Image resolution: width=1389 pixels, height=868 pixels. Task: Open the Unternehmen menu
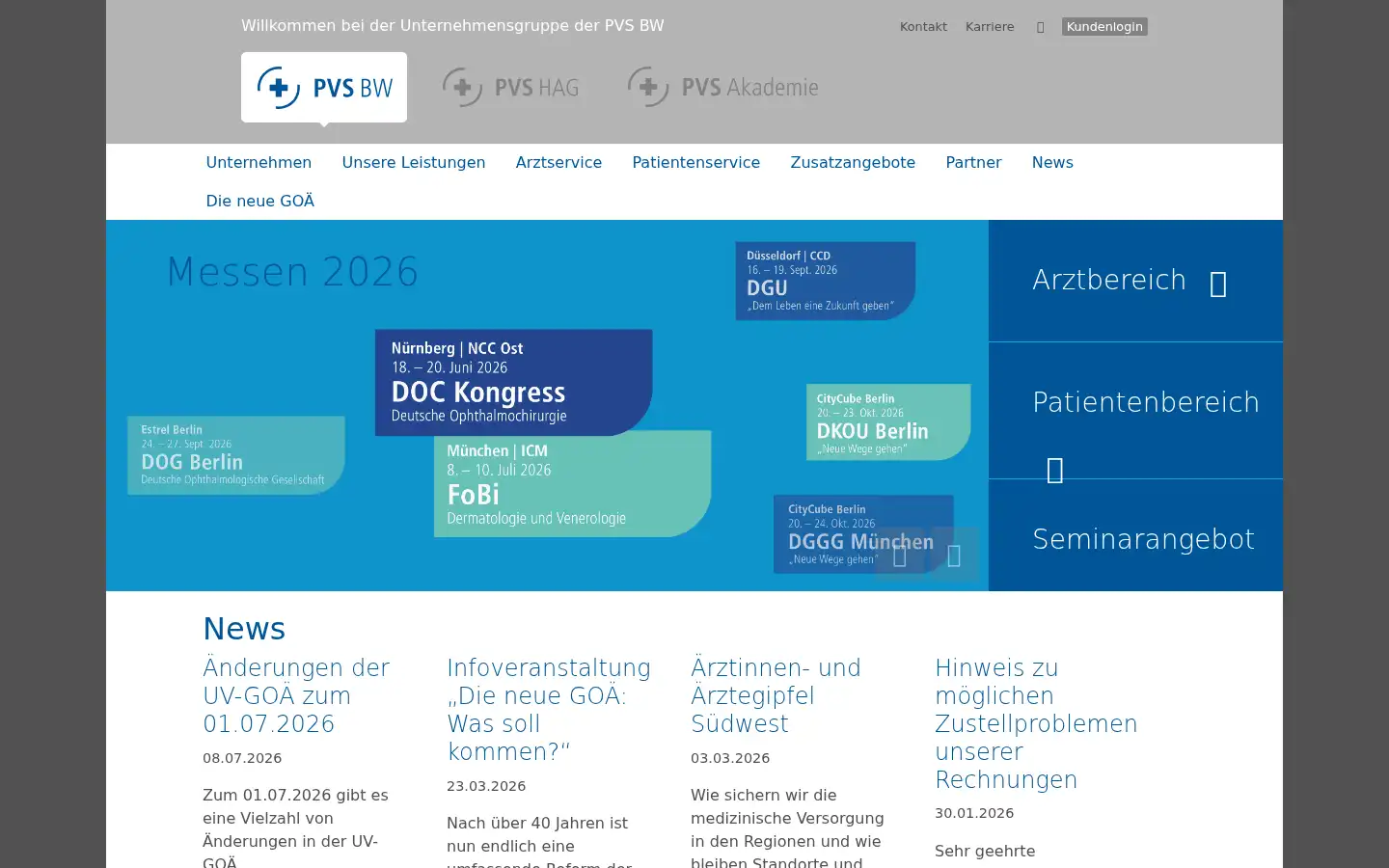coord(259,162)
